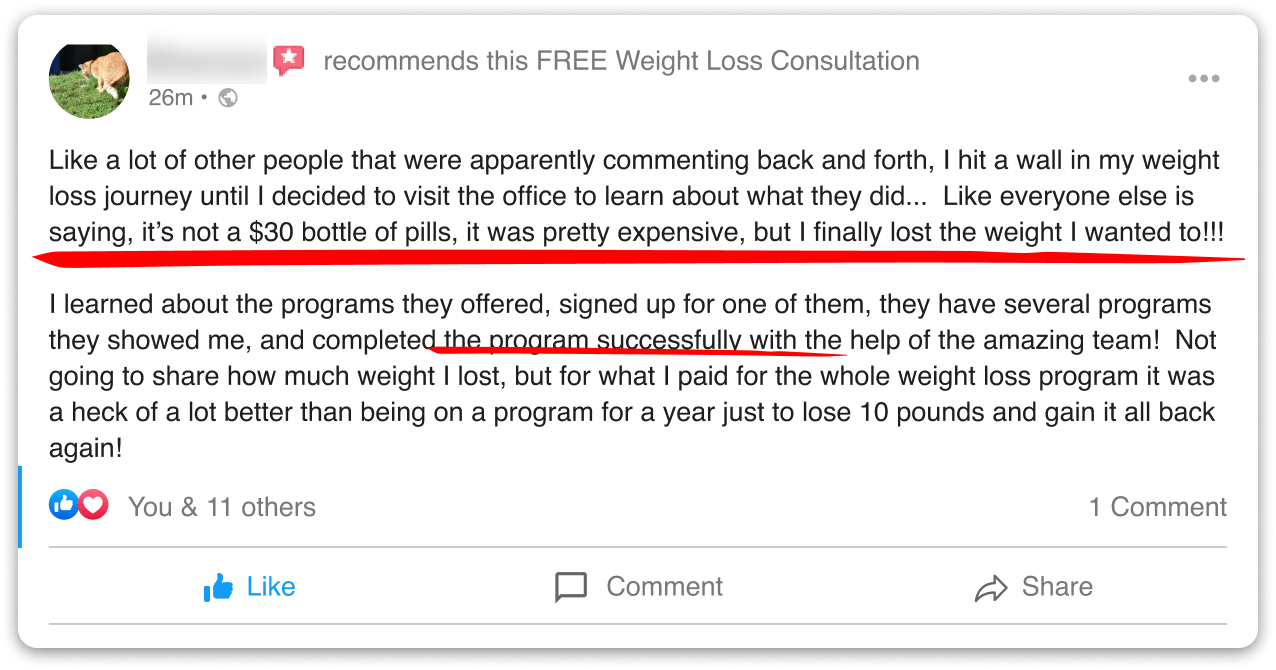1276x670 pixels.
Task: Expand the "1 Comment" thread
Action: (x=1157, y=507)
